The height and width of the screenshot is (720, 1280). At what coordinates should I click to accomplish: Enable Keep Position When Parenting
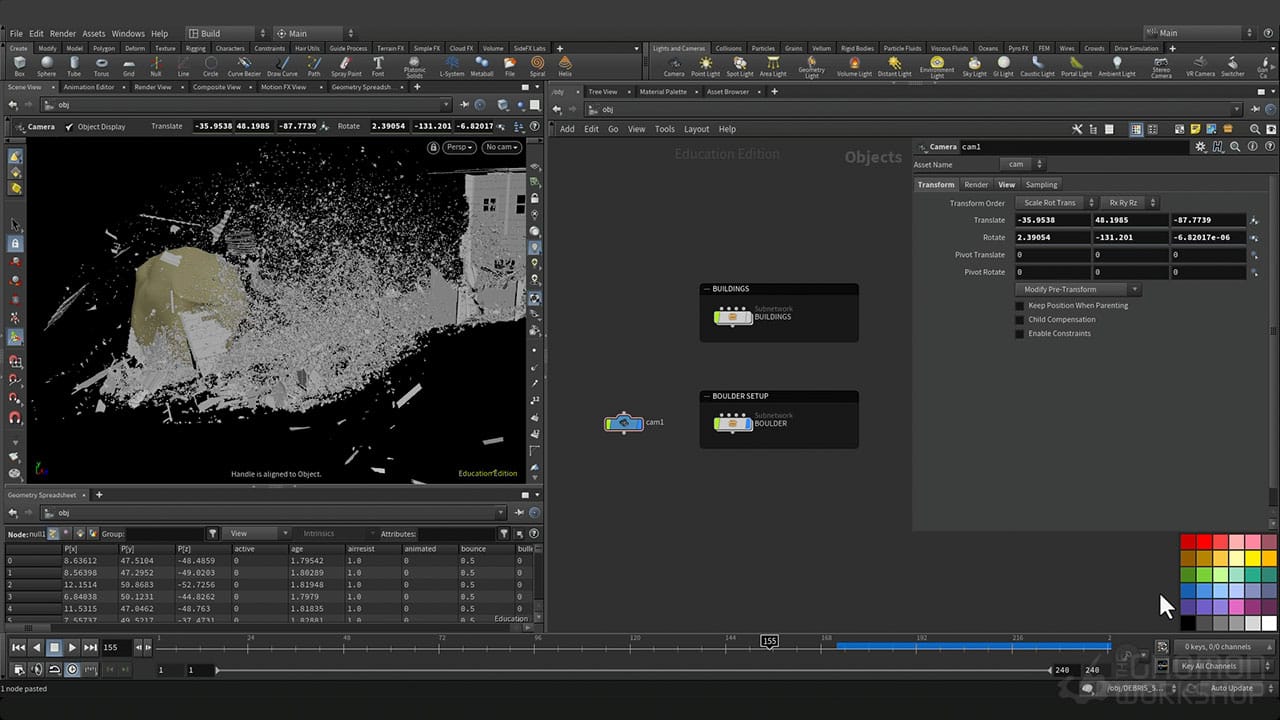[x=1019, y=305]
